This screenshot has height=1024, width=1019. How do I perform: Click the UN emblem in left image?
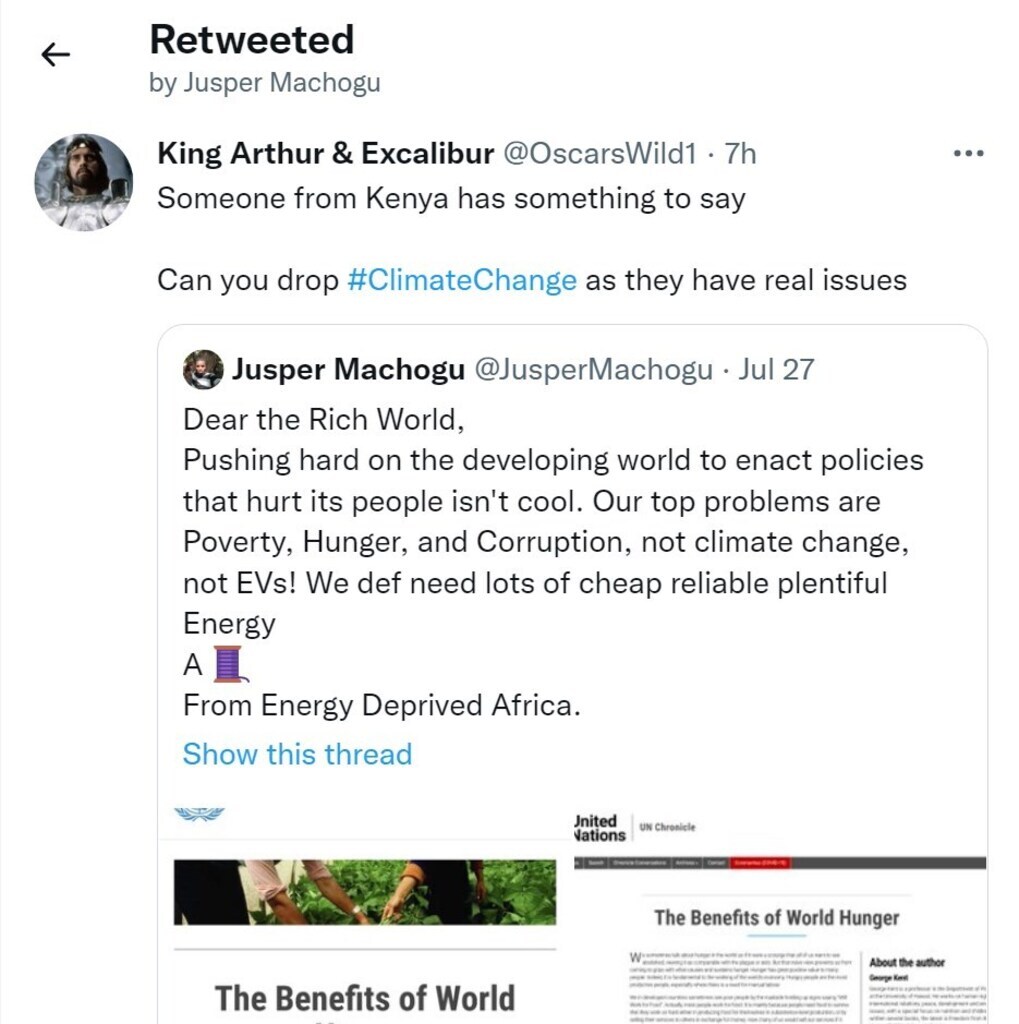click(x=199, y=814)
